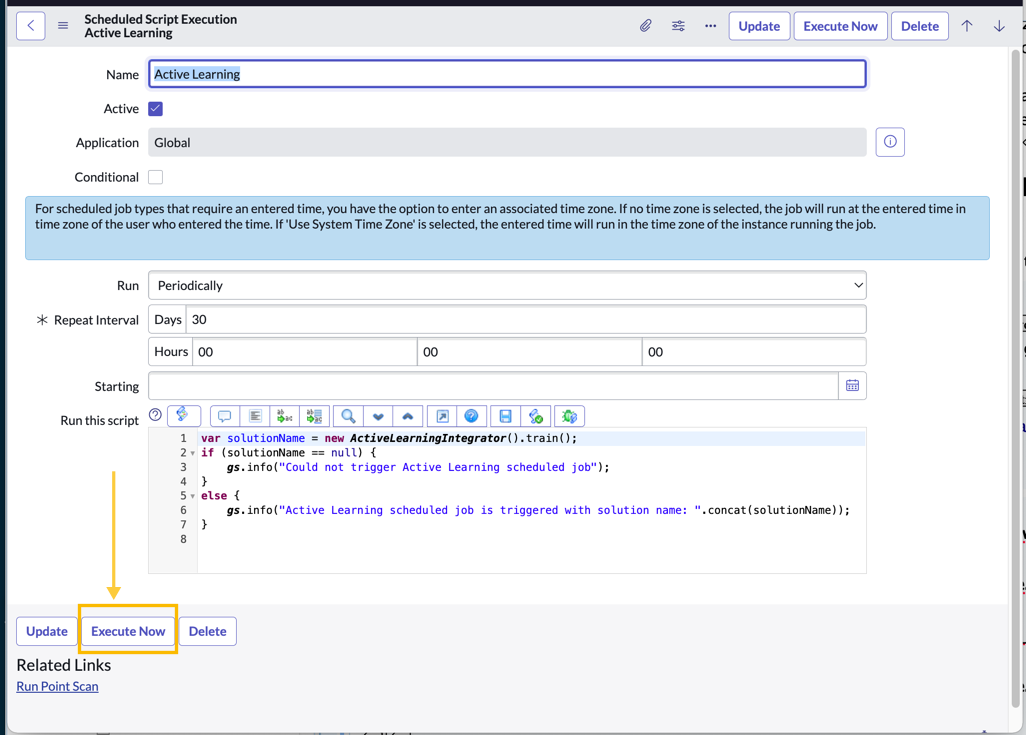Click the Related Links heading
Screen dimensions: 1026x735
coord(63,665)
